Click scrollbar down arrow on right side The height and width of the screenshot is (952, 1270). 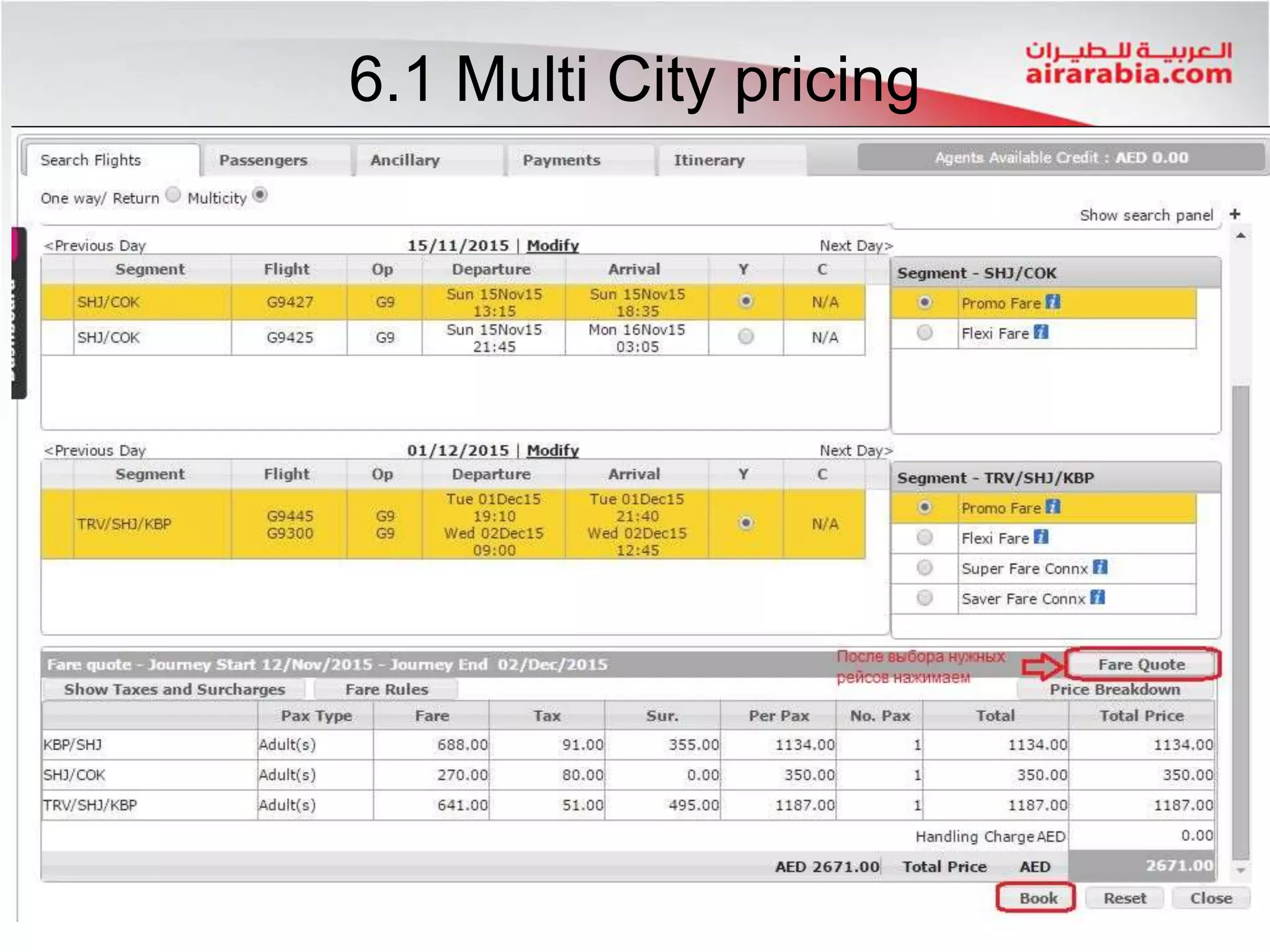coord(1240,870)
